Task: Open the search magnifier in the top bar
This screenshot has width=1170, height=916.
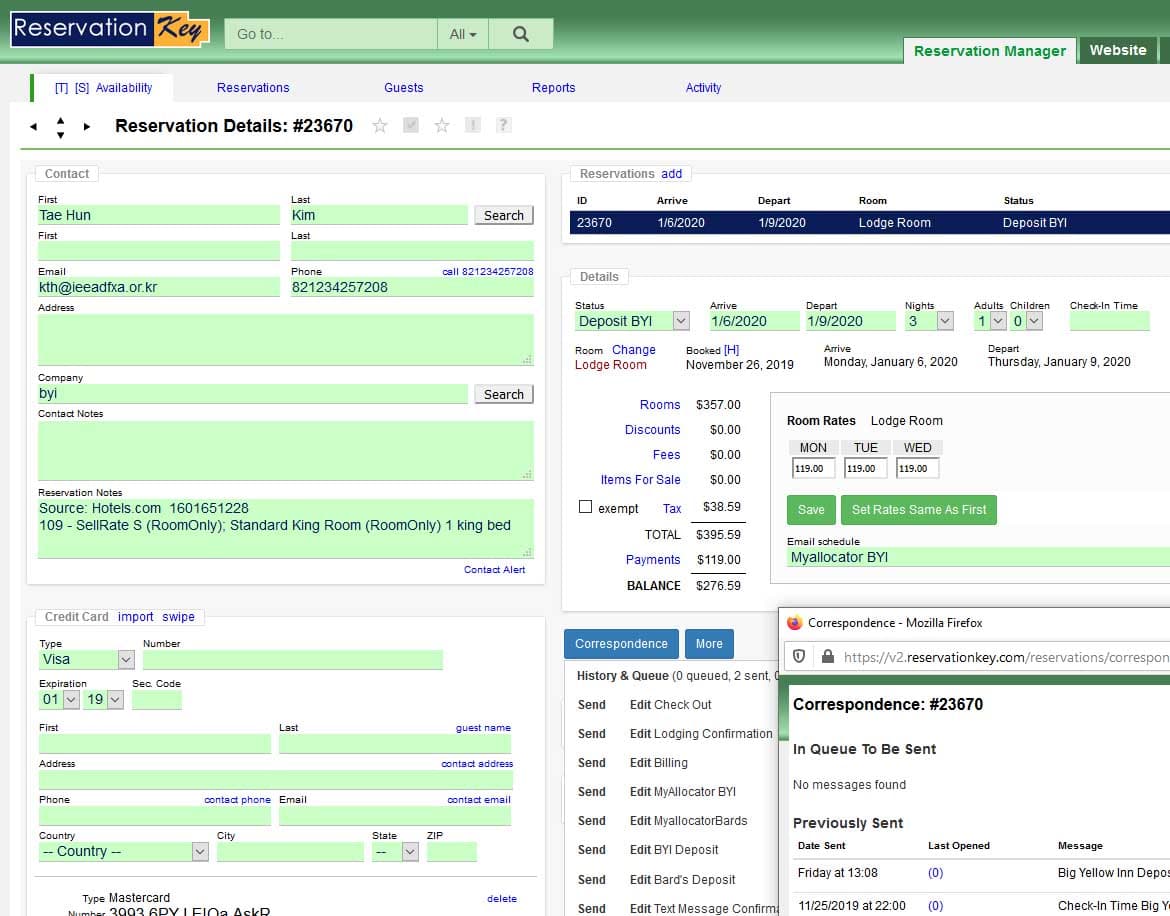Action: 520,33
